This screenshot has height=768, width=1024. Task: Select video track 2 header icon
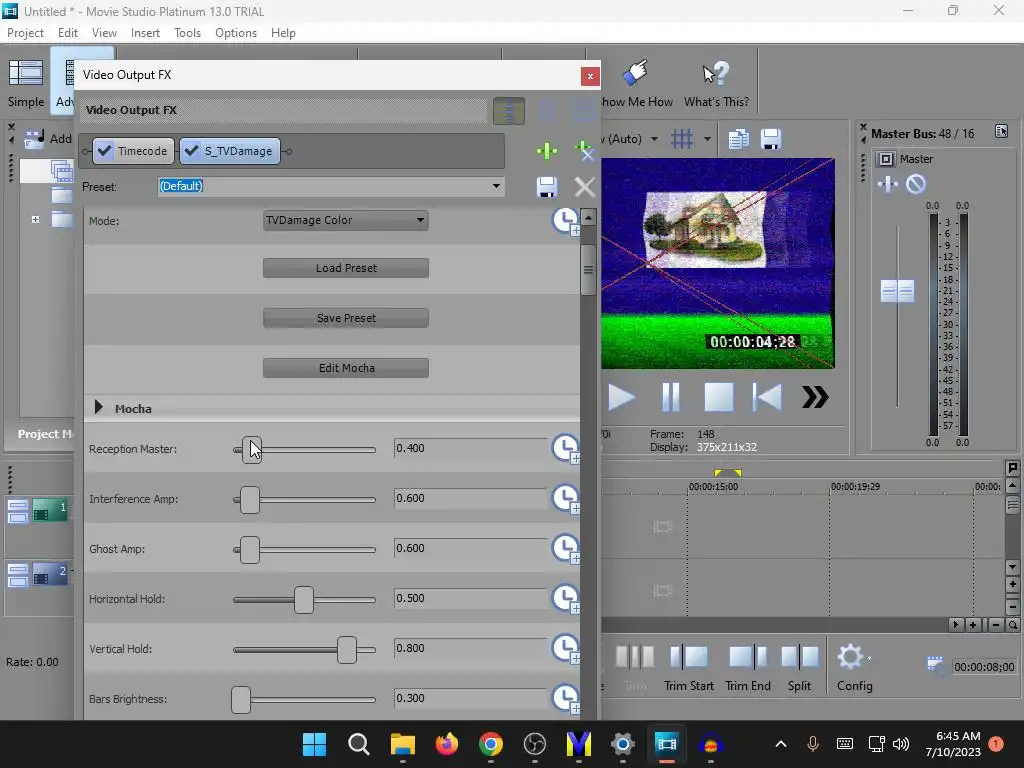coord(50,574)
